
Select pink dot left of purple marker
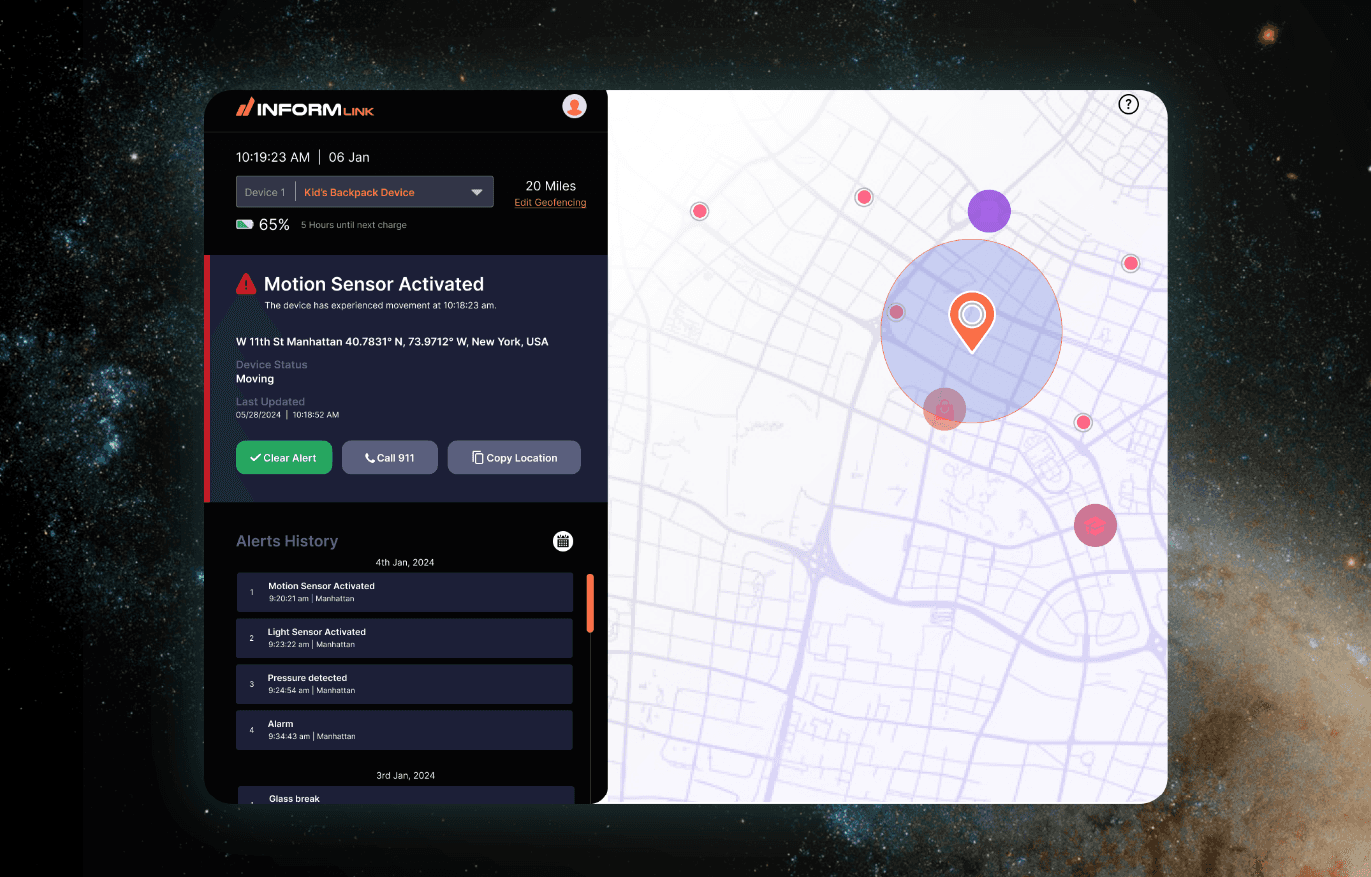(864, 197)
